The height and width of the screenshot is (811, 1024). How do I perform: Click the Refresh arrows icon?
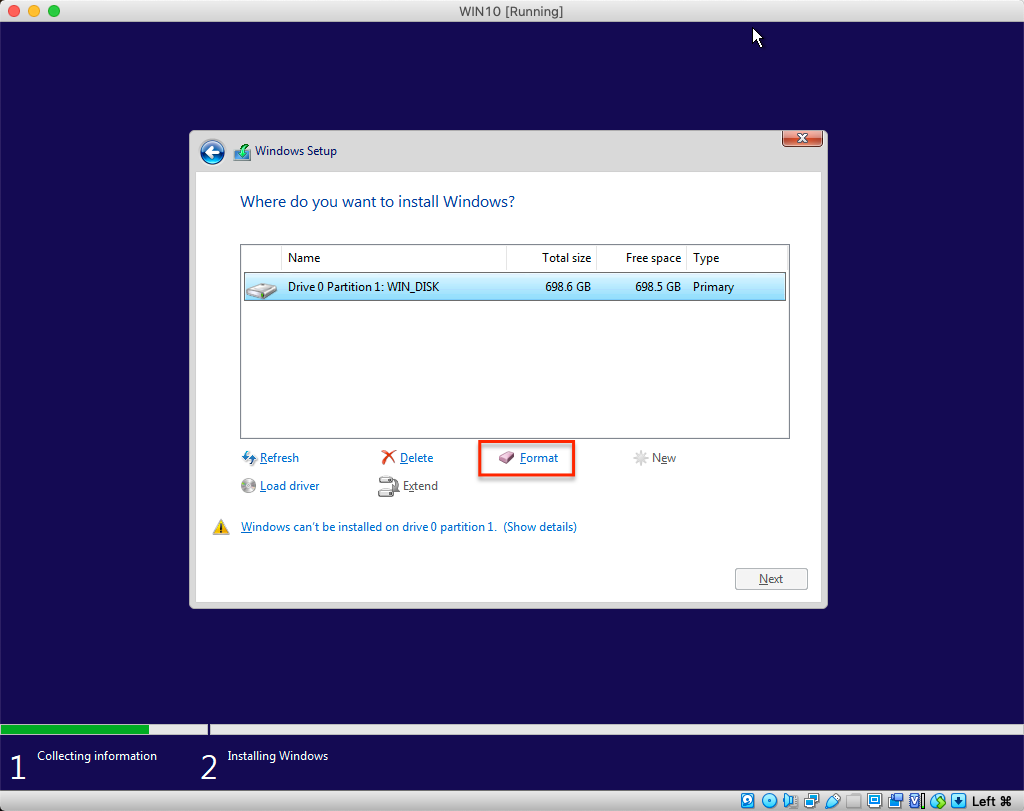[249, 458]
